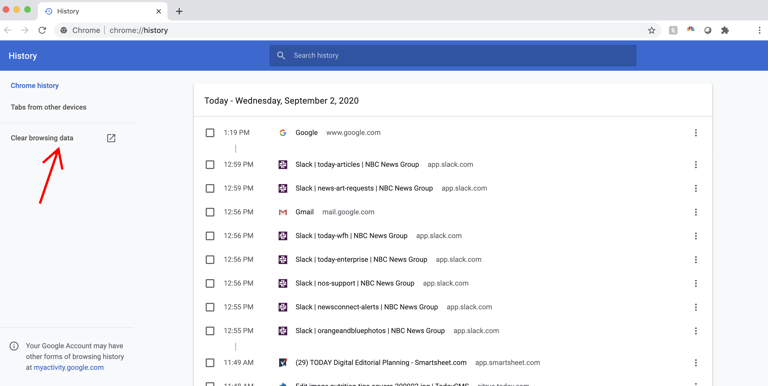The image size is (768, 386).
Task: Click the 11:49 AM timestamp
Action: click(x=239, y=363)
